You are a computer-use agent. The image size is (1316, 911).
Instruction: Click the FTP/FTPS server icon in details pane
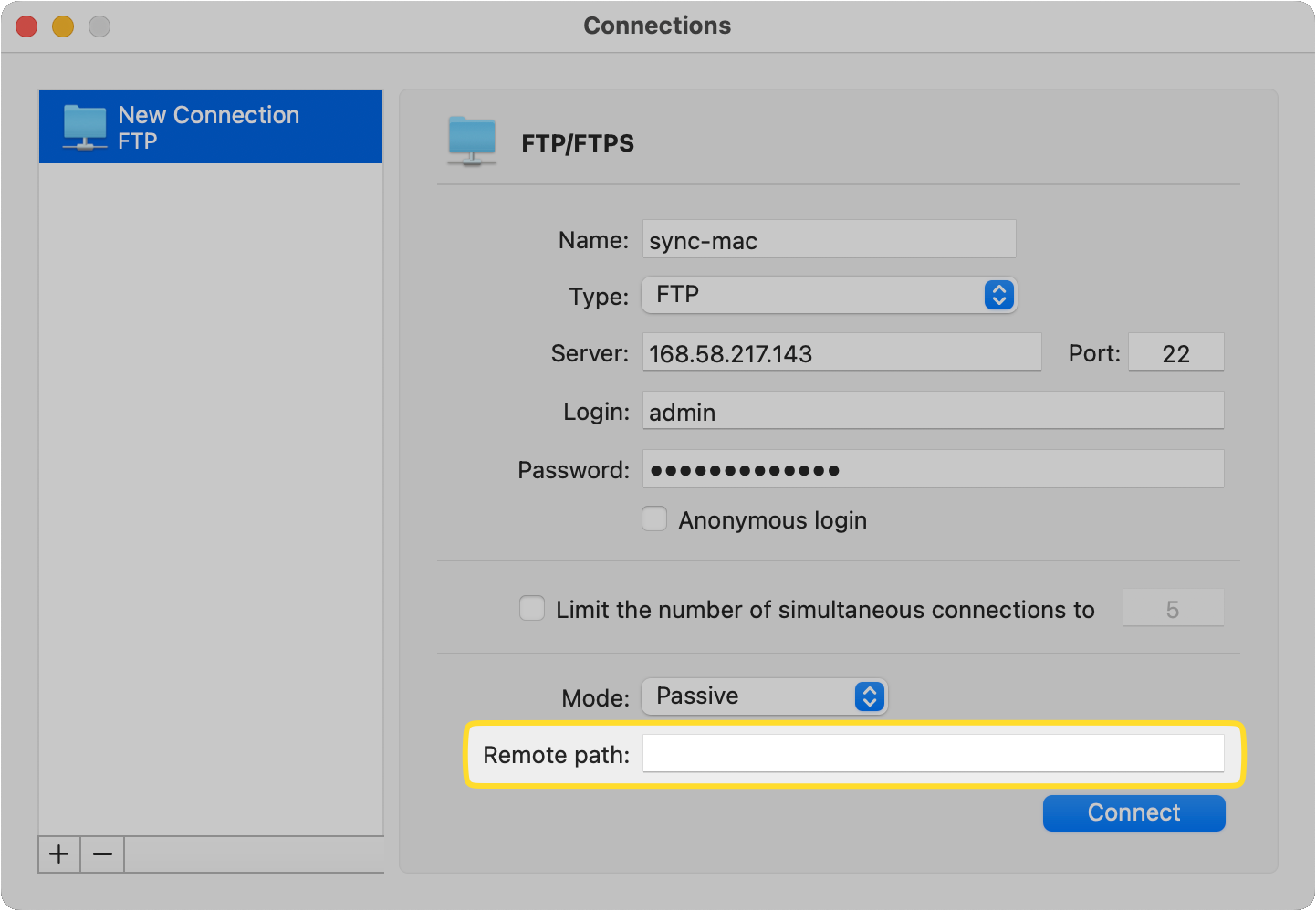point(471,141)
